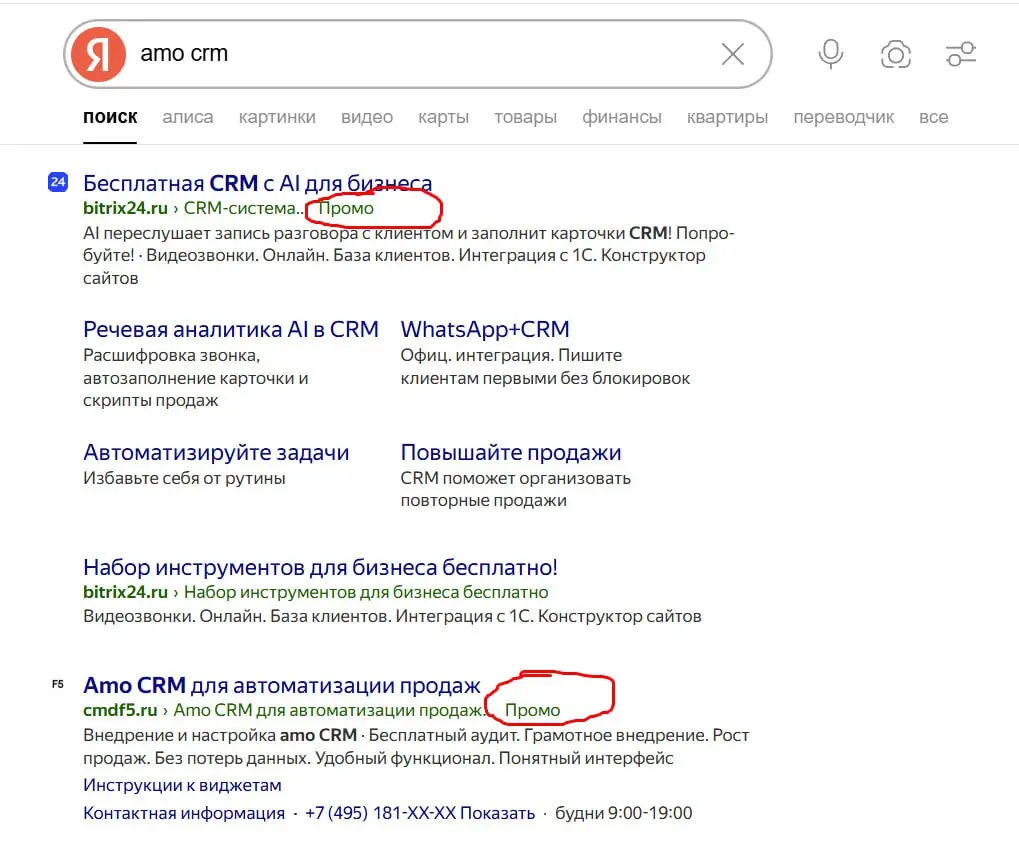Screen dimensions: 1019x858
Task: Click the 'Промо' label on Bitrix24 result
Action: [x=346, y=208]
